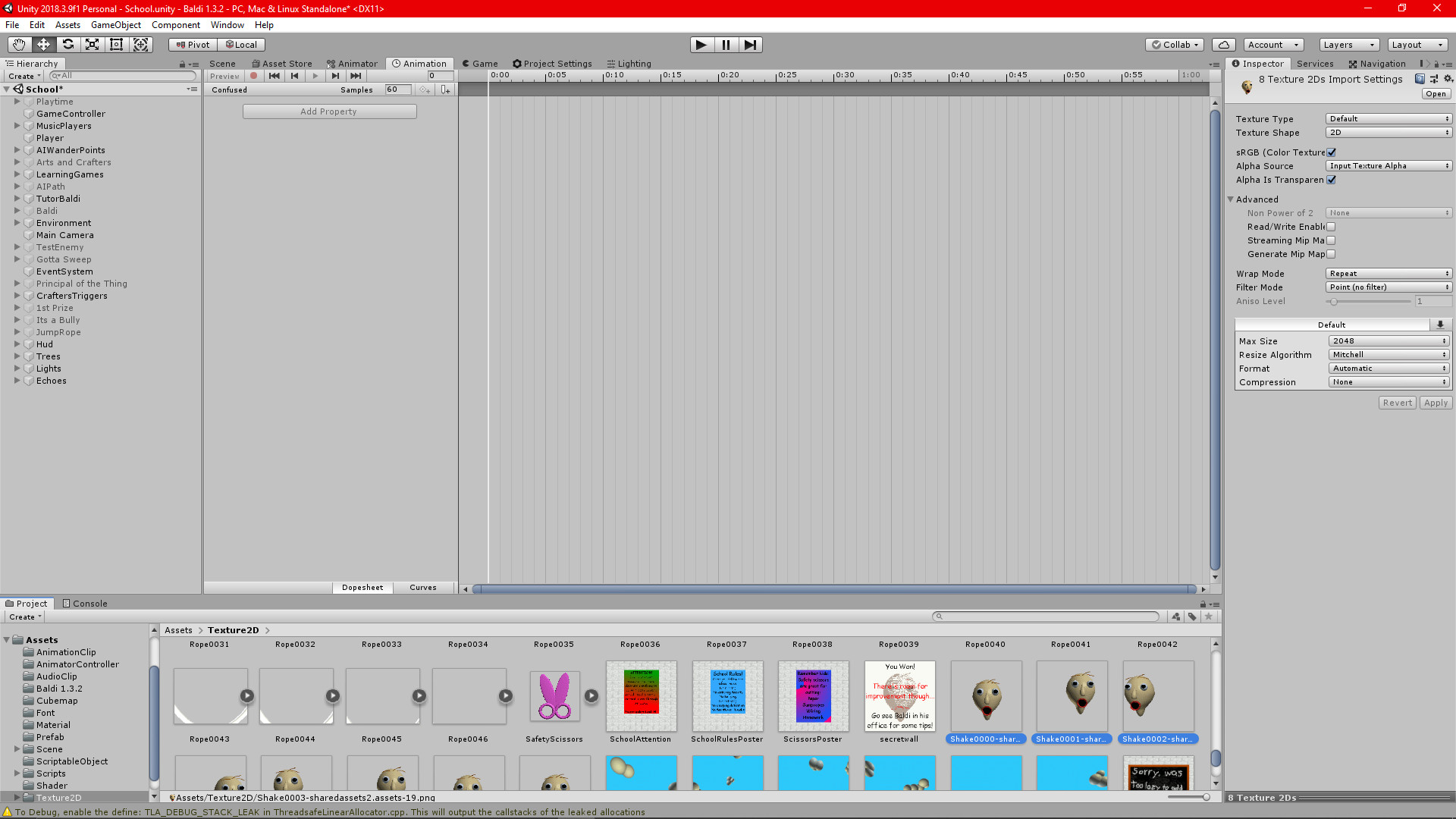This screenshot has height=819, width=1456.
Task: Expand the Baldi hierarchy object
Action: [17, 211]
